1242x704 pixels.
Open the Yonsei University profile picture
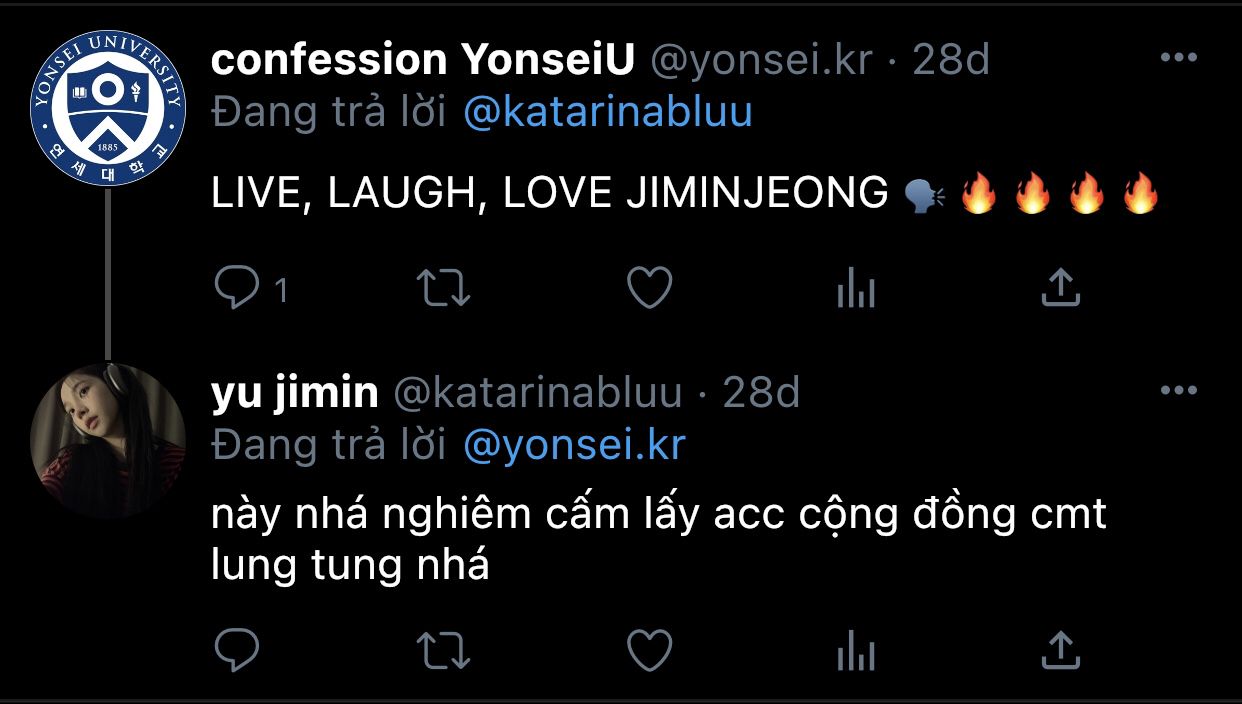click(x=108, y=108)
